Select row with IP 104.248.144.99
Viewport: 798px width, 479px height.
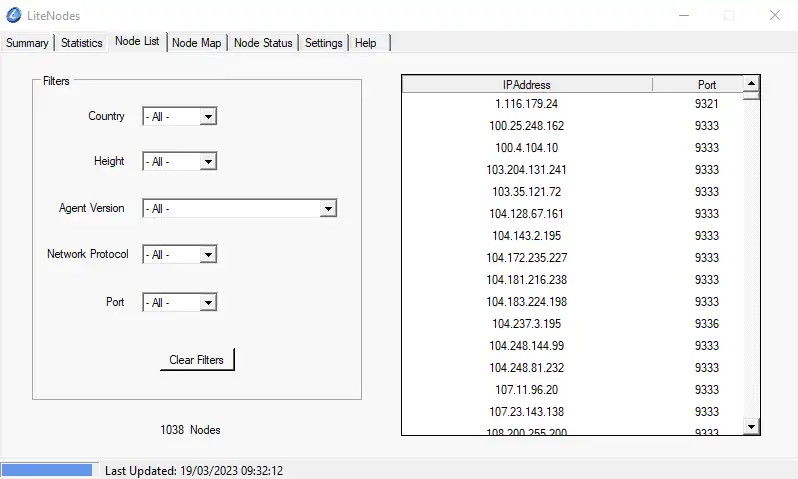[x=573, y=346]
